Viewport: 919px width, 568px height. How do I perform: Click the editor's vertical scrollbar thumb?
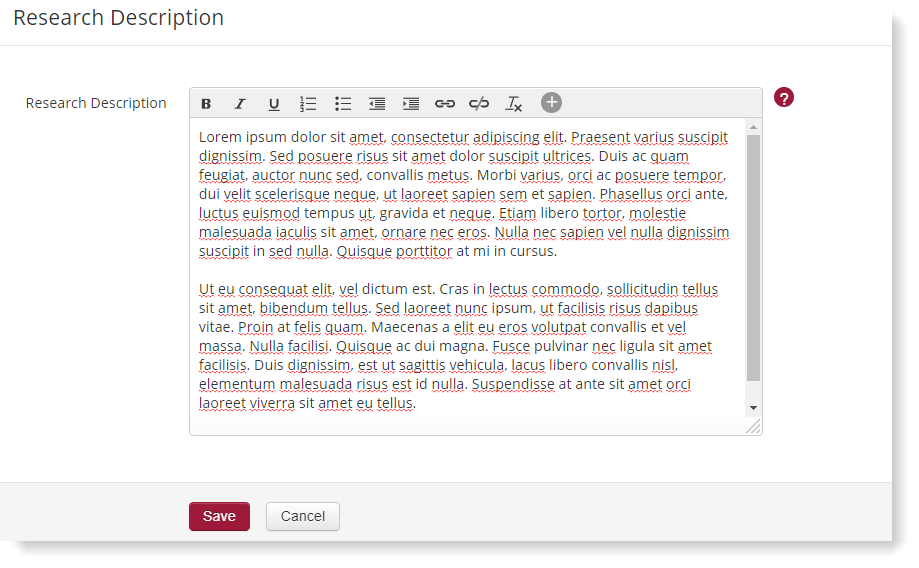[753, 258]
